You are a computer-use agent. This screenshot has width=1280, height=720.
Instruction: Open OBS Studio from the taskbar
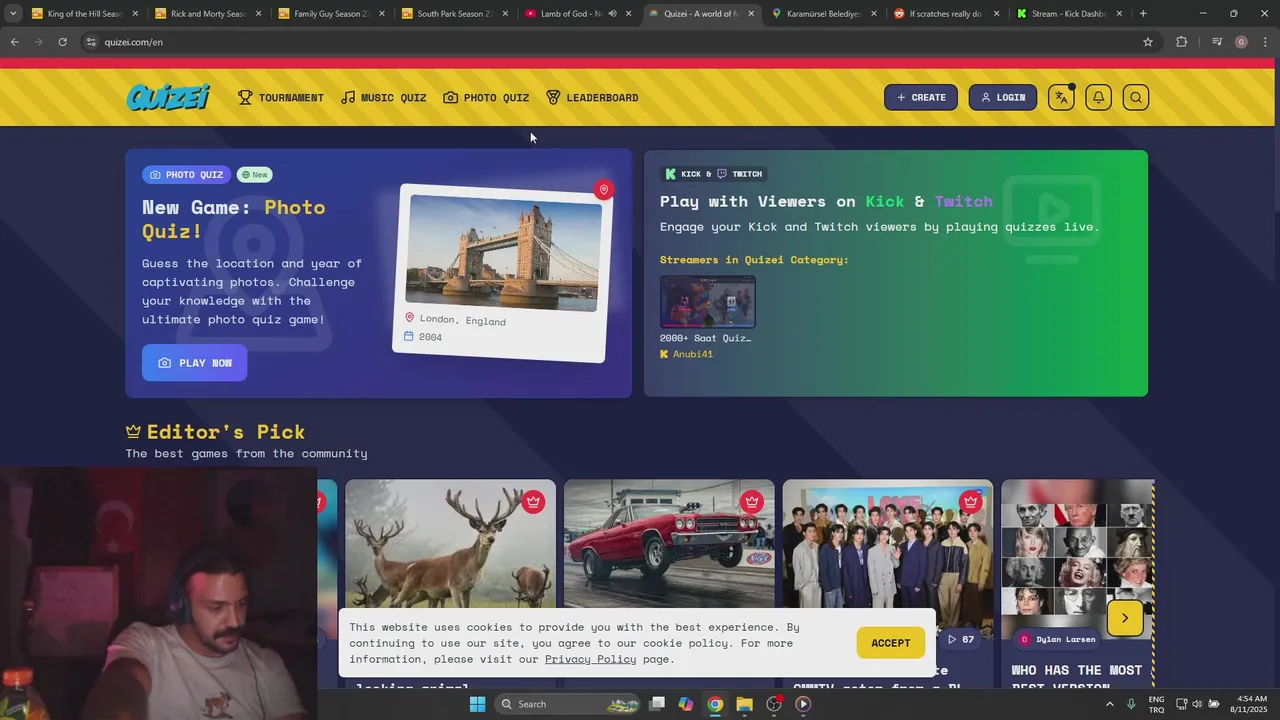point(773,704)
